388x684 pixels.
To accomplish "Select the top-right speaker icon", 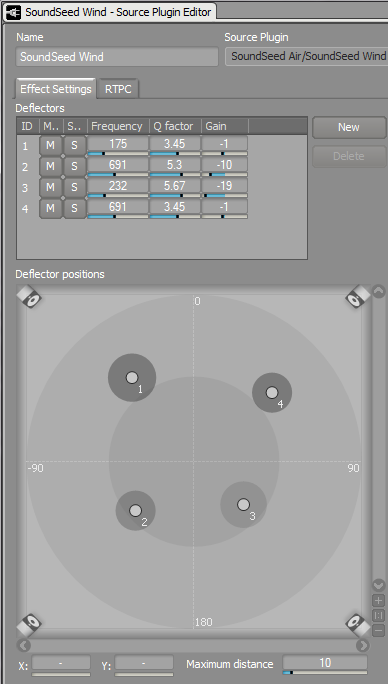I will [x=357, y=297].
